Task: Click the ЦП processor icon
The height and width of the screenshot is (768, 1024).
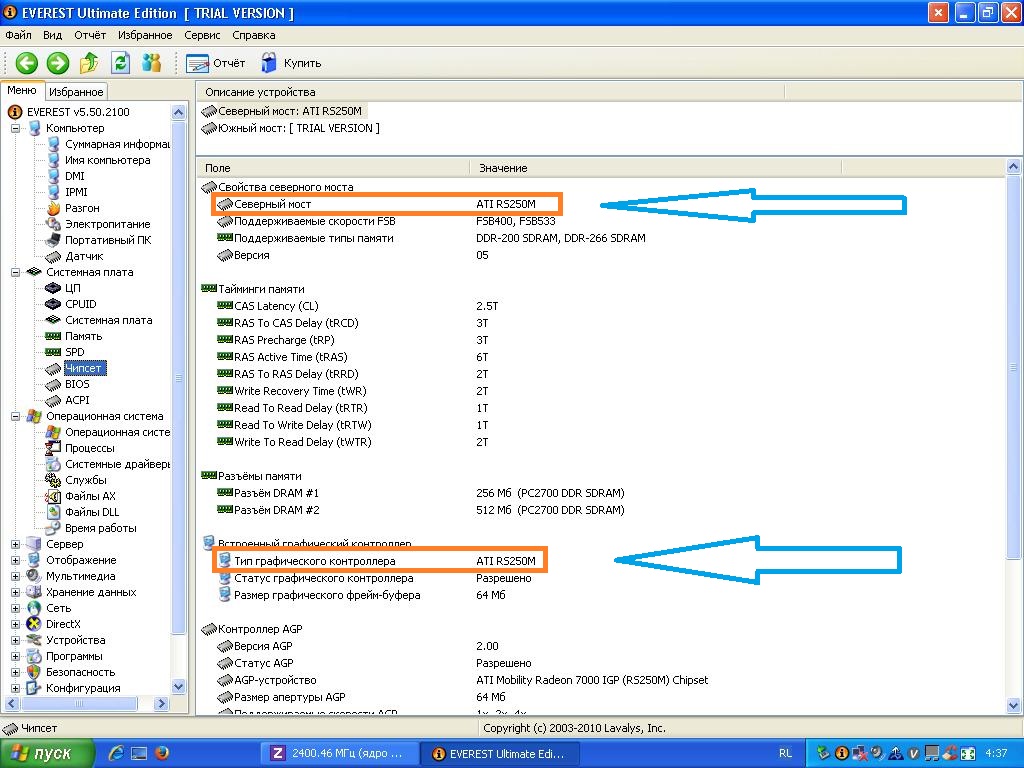Action: pos(54,288)
